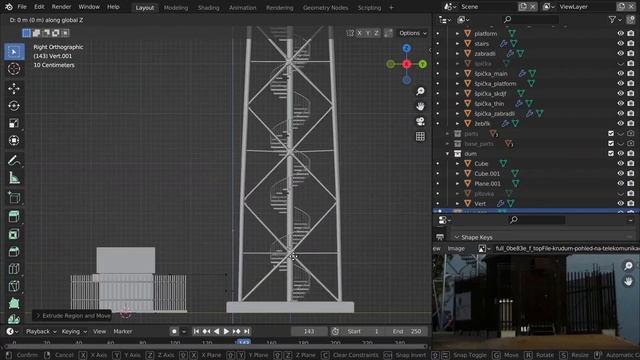The height and width of the screenshot is (360, 640).
Task: Toggle the parts collection checkbox
Action: click(x=611, y=133)
